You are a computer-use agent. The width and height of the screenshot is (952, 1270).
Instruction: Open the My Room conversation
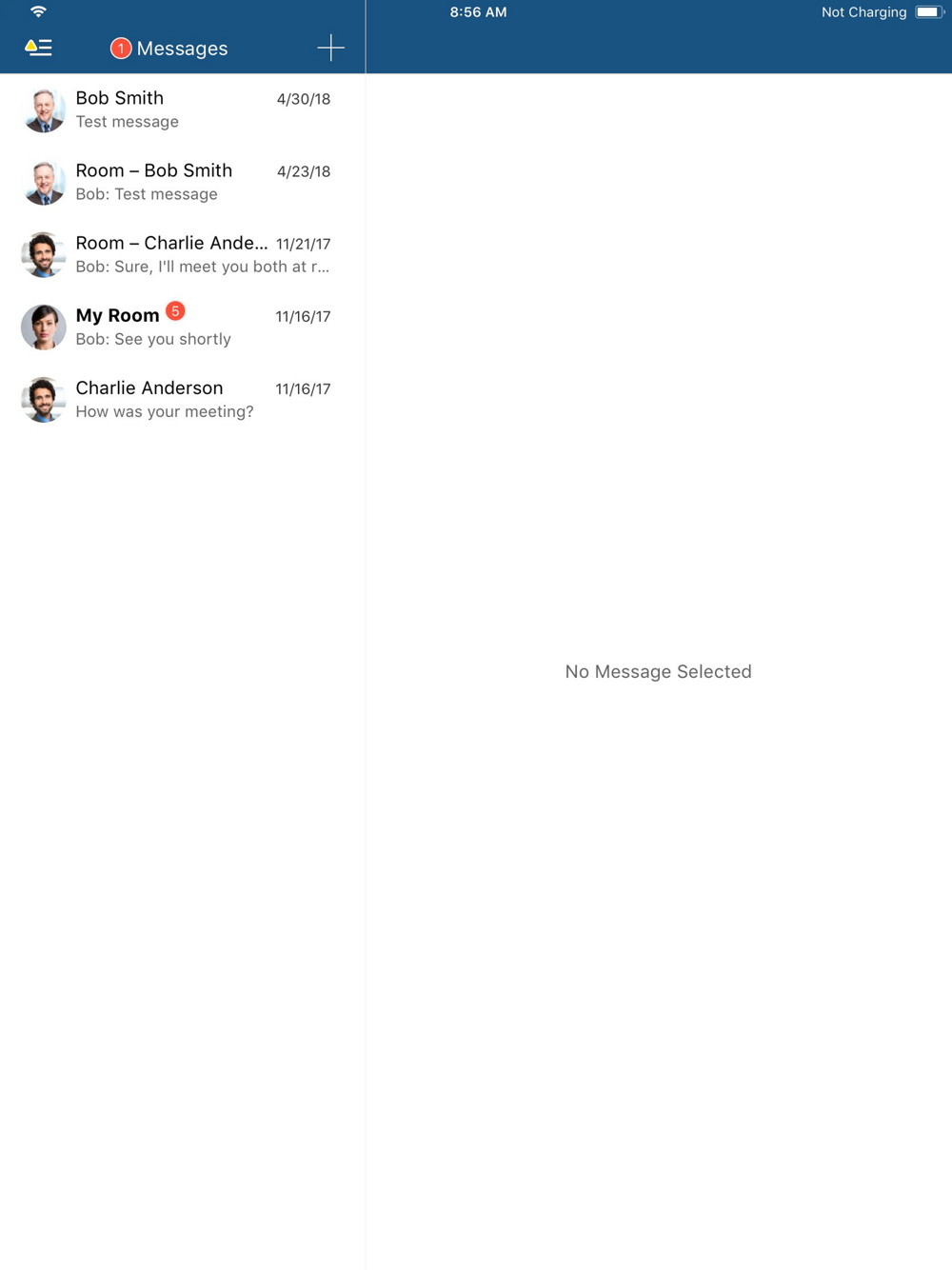[x=183, y=327]
